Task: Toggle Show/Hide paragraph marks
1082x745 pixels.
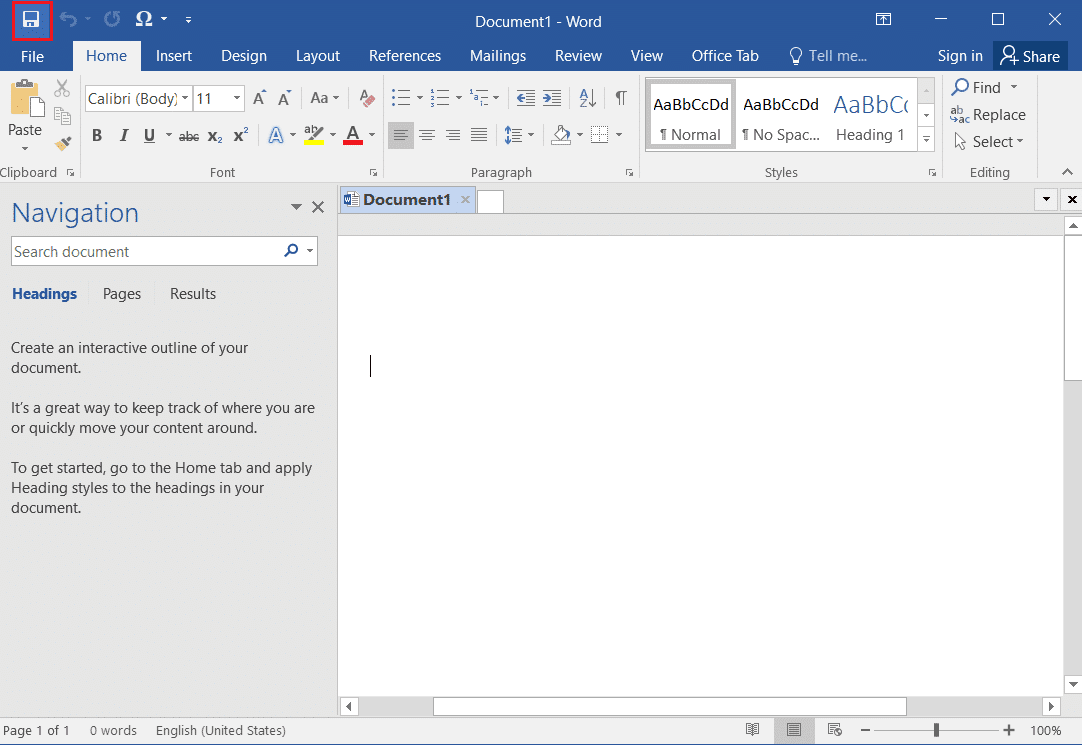Action: click(621, 98)
